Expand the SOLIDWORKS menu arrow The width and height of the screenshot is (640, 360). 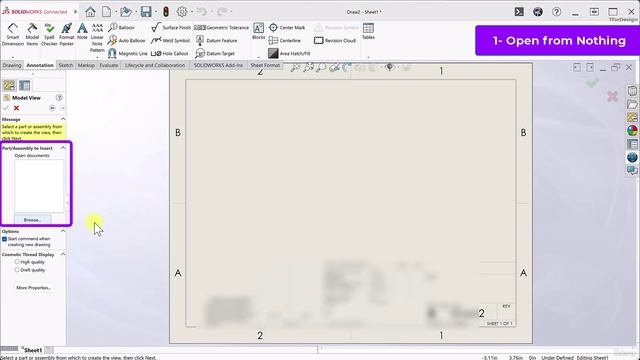click(x=76, y=12)
